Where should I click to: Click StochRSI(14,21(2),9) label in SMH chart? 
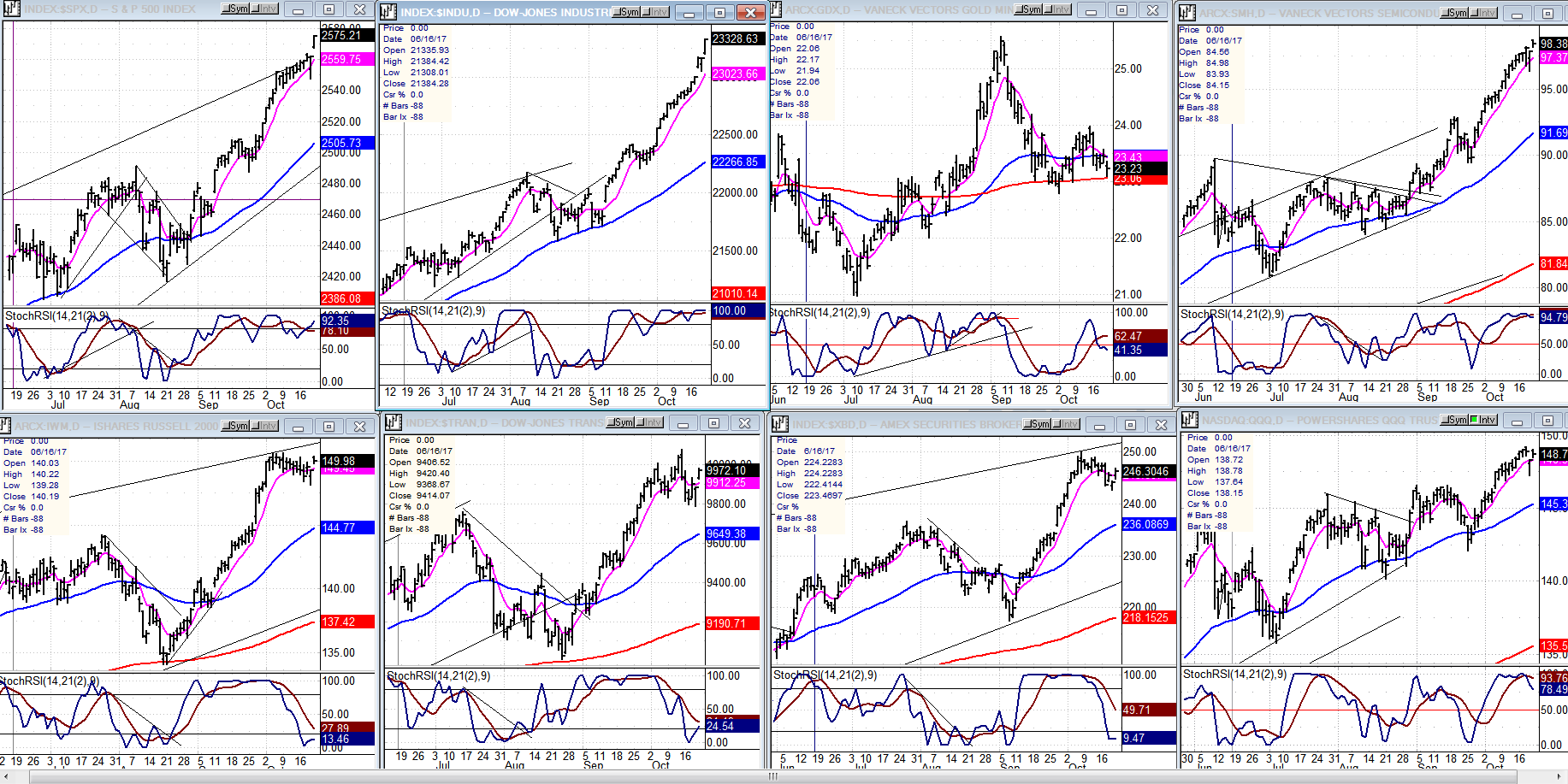click(1232, 314)
